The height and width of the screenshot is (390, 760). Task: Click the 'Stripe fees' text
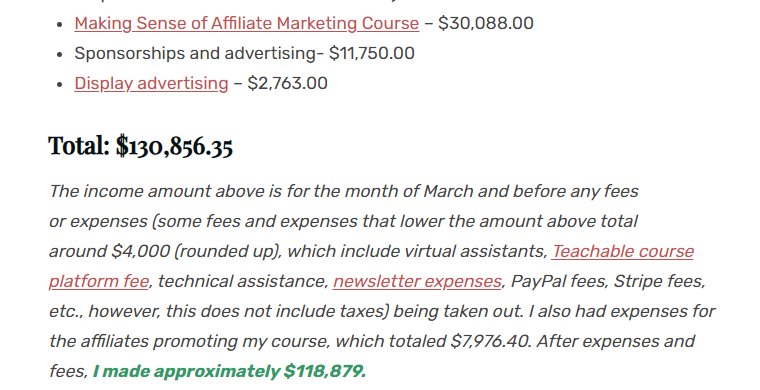(x=659, y=281)
